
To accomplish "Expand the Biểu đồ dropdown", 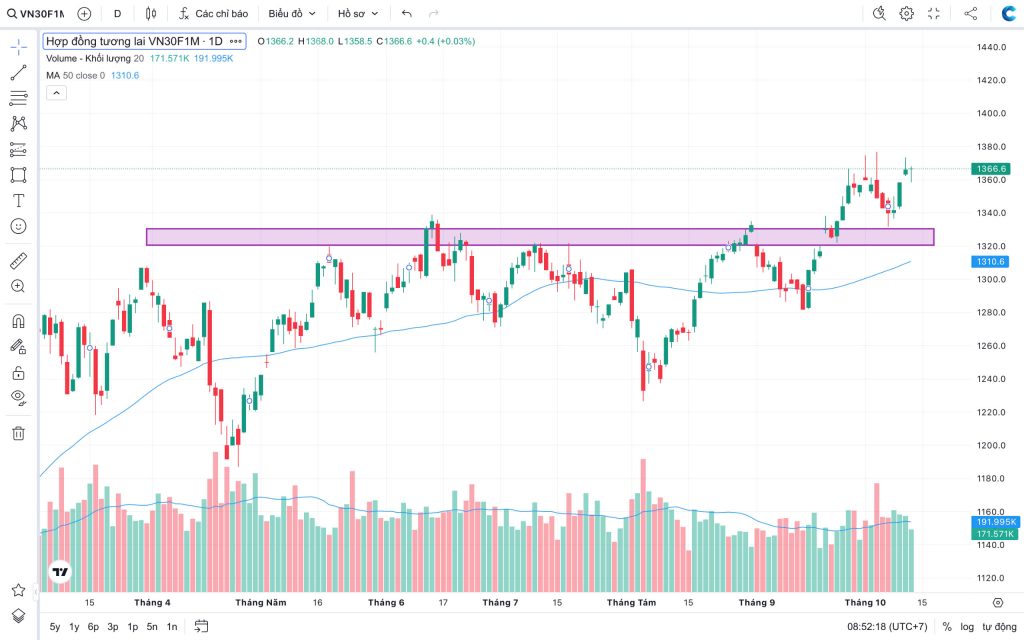I will 292,14.
